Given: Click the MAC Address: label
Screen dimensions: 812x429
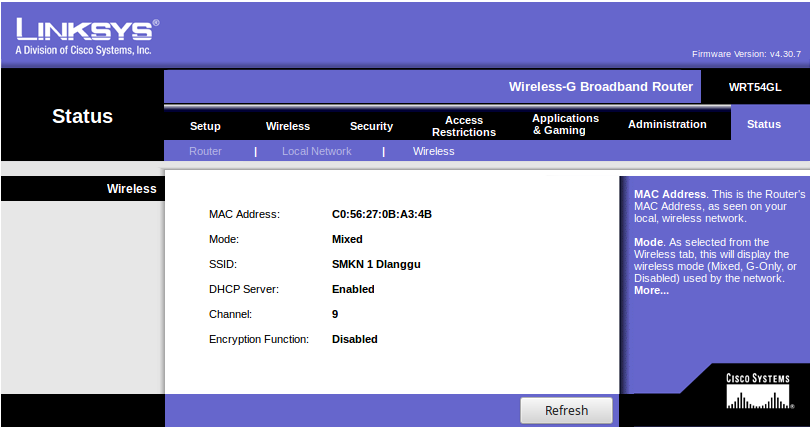Looking at the screenshot, I should [x=244, y=214].
